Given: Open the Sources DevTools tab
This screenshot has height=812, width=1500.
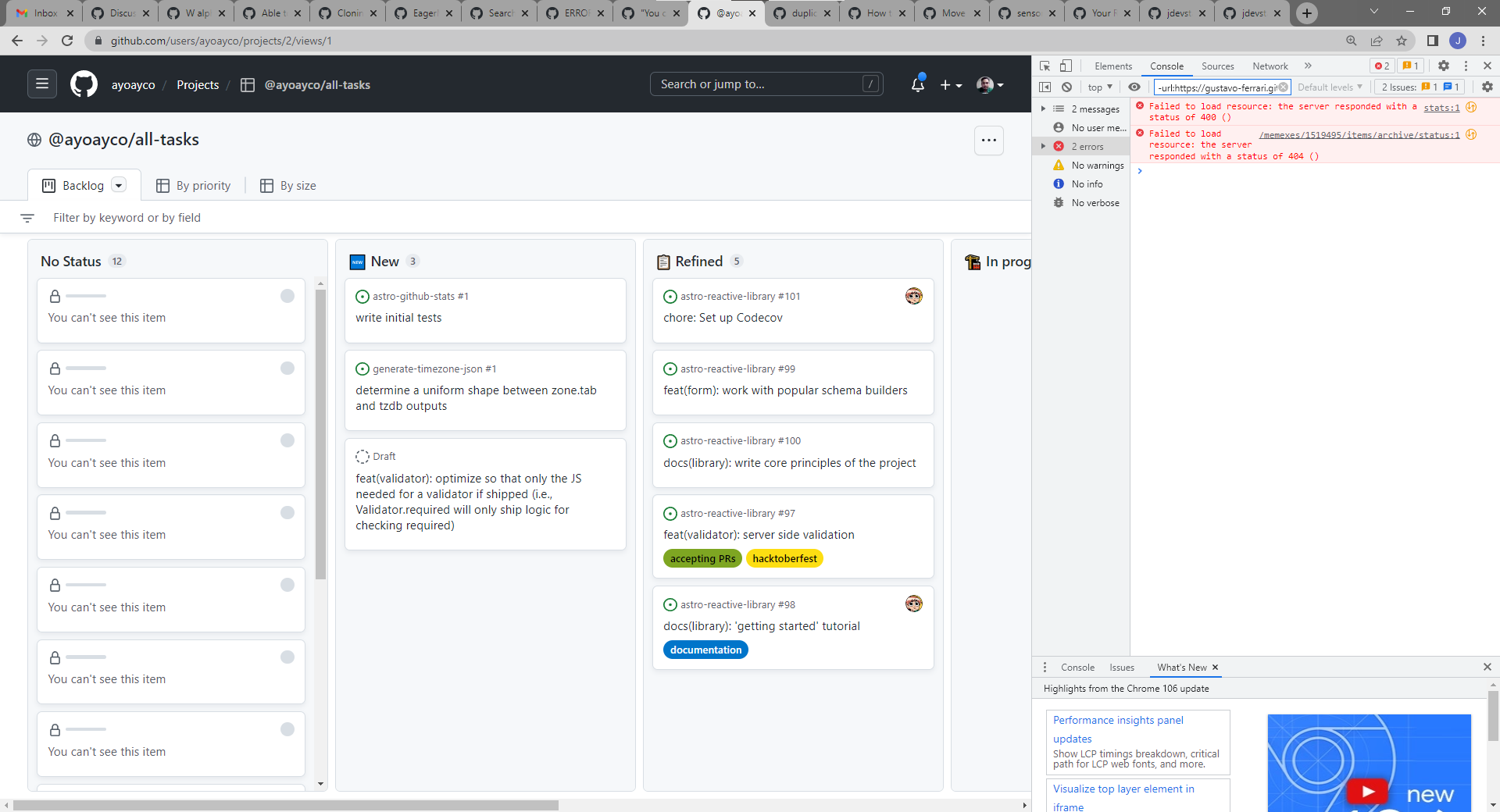Looking at the screenshot, I should click(1217, 66).
